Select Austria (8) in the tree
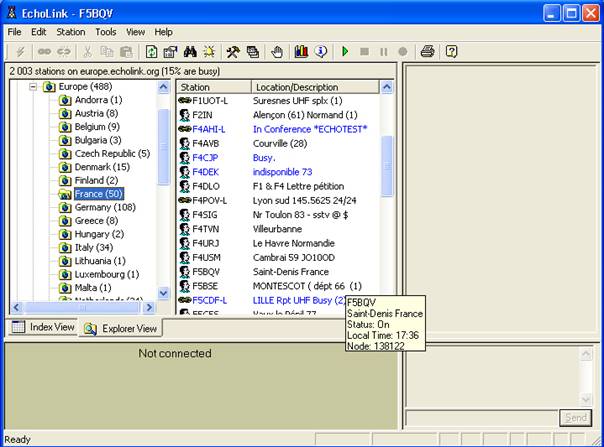This screenshot has height=447, width=604. [x=96, y=113]
